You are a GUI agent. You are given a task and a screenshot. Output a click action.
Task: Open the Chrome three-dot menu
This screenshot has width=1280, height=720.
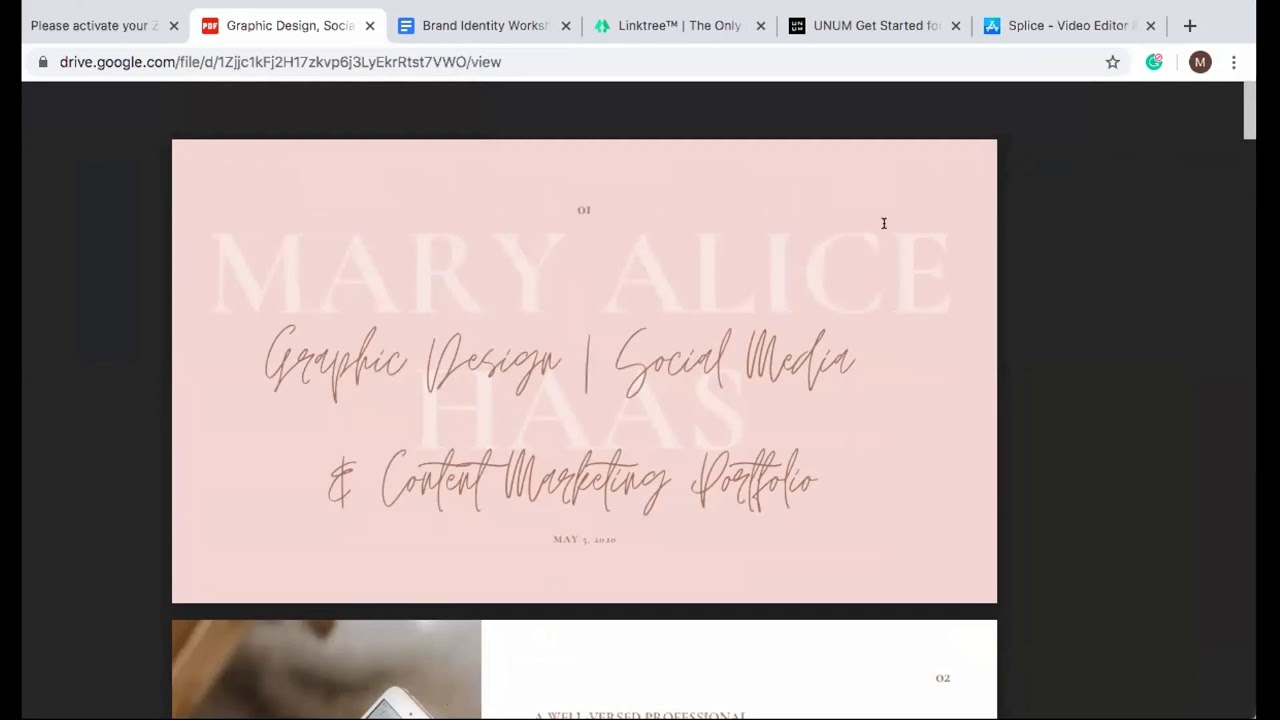(x=1234, y=62)
